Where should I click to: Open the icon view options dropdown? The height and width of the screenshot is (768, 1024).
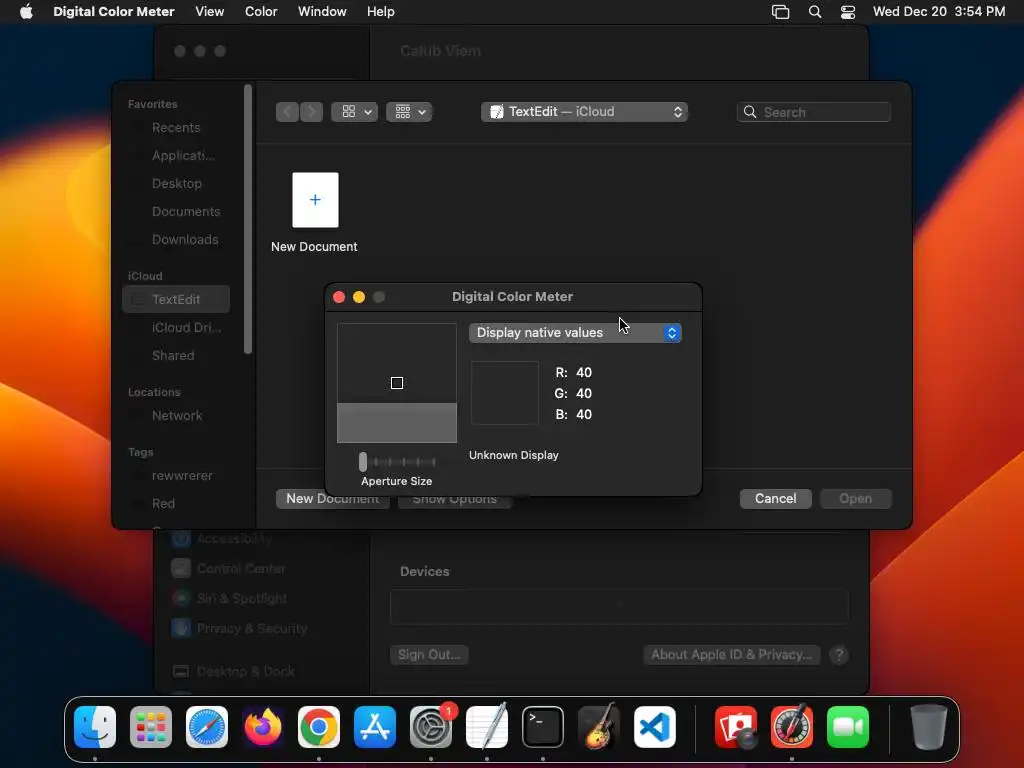click(x=355, y=112)
